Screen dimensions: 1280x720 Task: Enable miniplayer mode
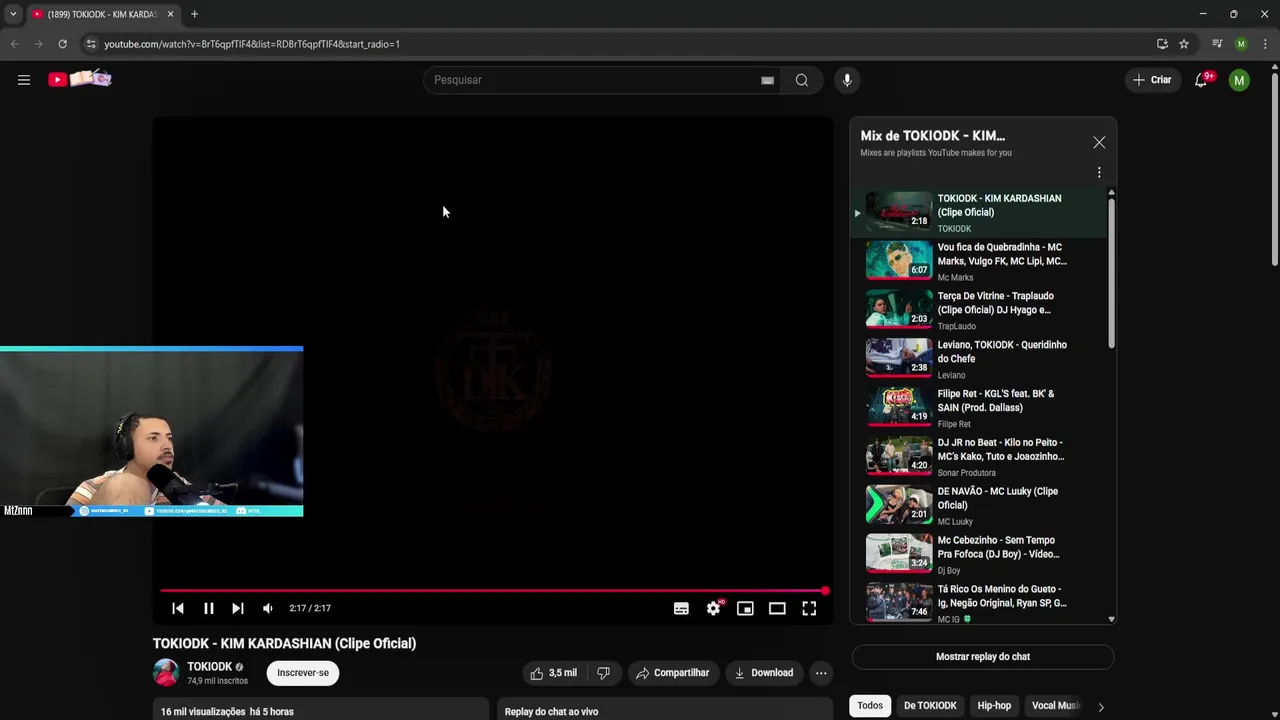coord(745,608)
